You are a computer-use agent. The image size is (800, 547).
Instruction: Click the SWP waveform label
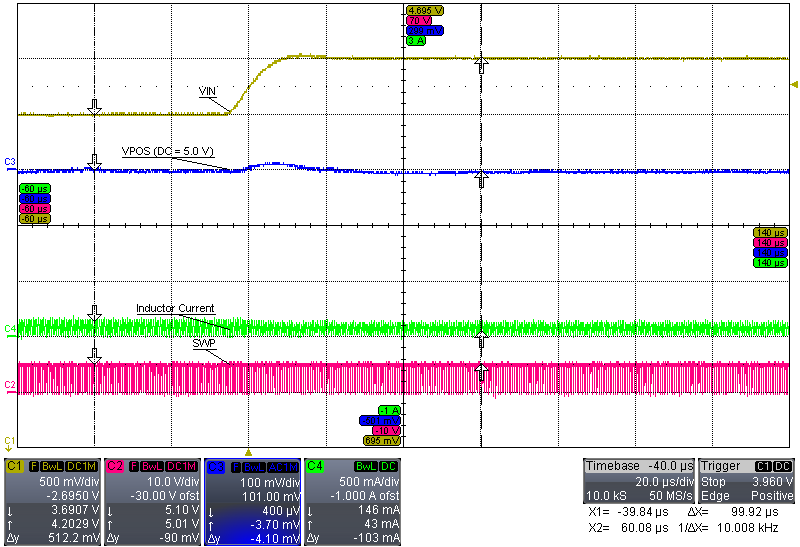click(204, 342)
